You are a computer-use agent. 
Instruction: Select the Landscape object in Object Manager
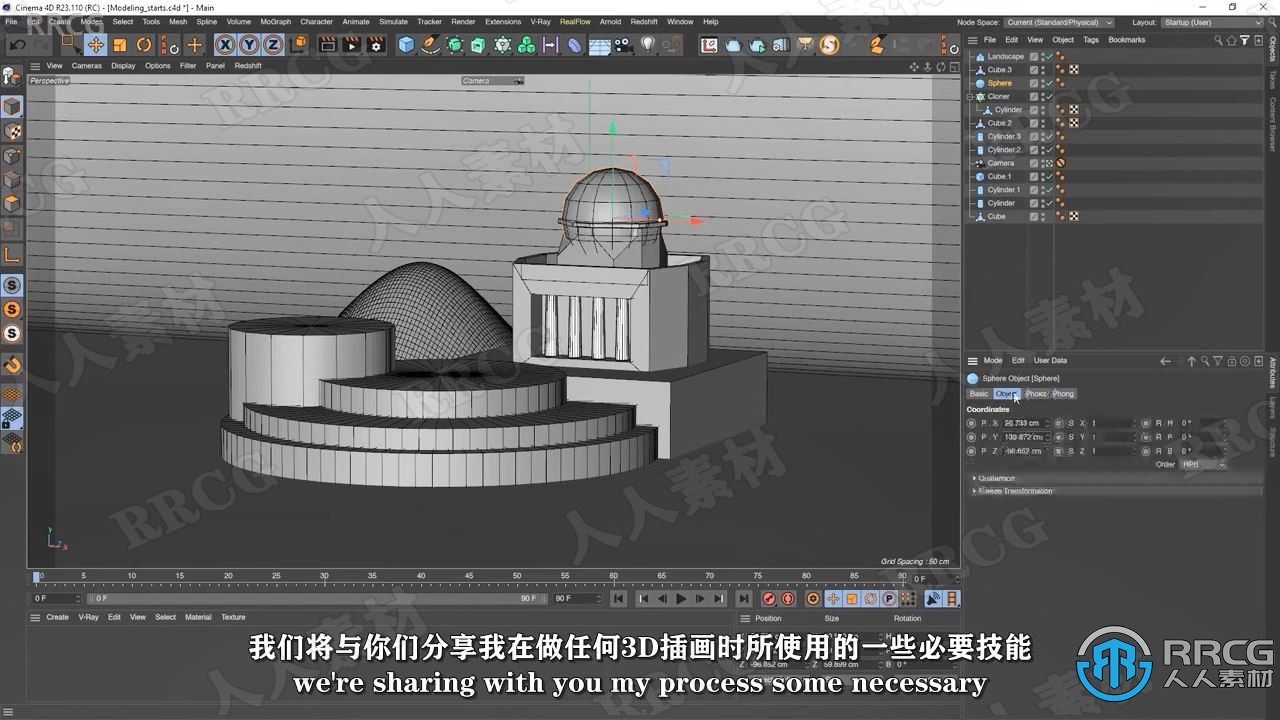tap(1005, 57)
